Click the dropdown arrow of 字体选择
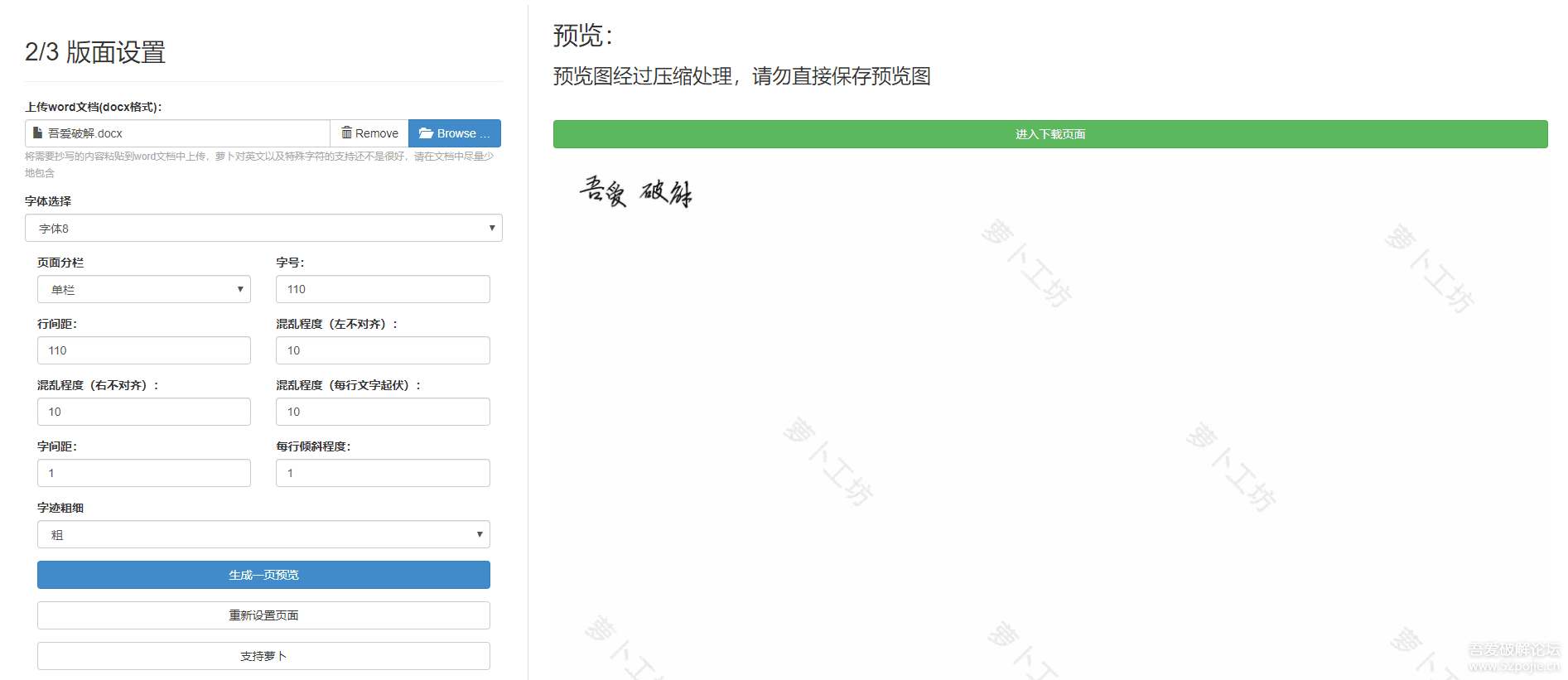 [x=491, y=229]
